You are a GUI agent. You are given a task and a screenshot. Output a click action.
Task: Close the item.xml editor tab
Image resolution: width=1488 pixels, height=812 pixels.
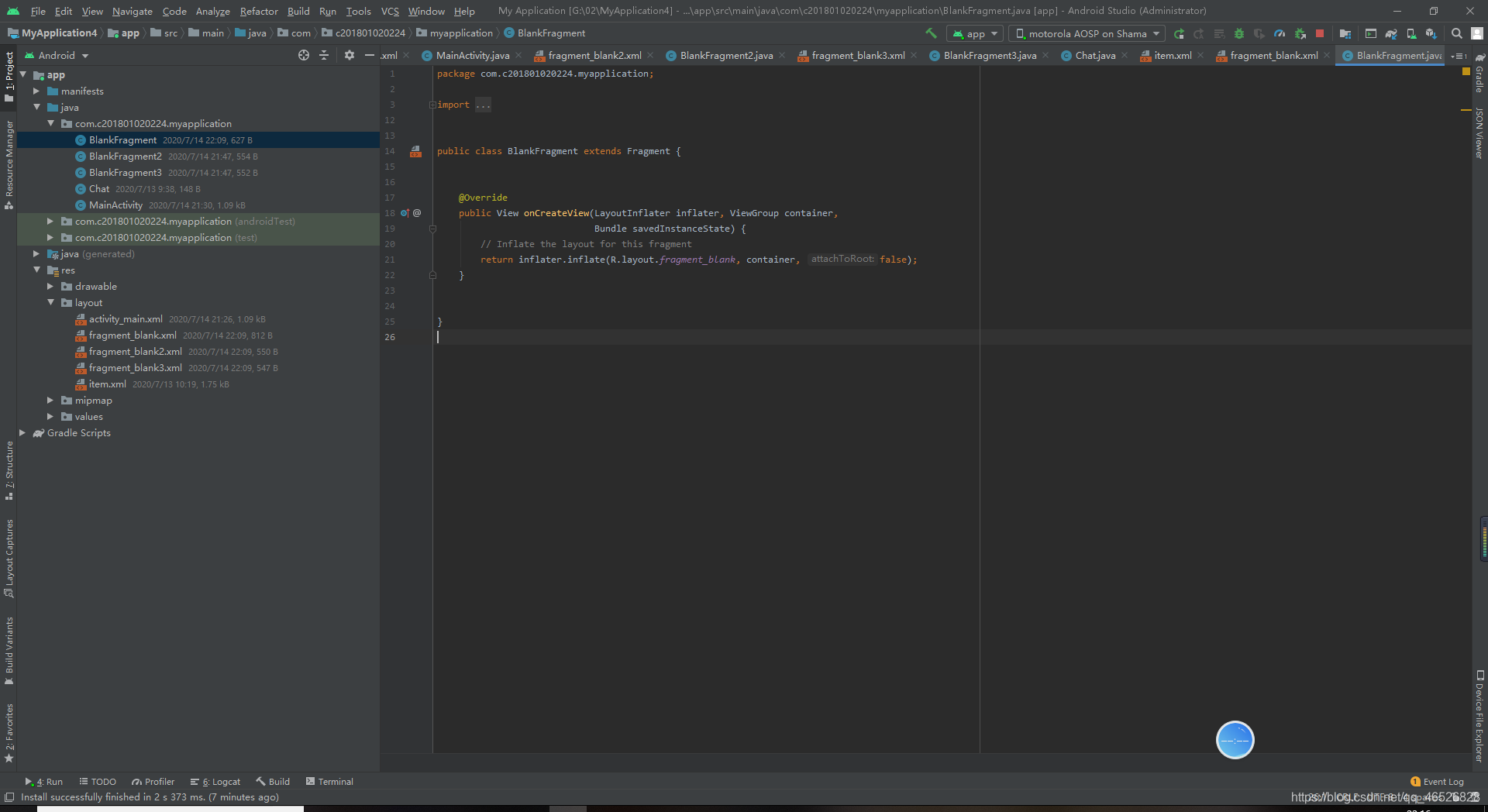pyautogui.click(x=1200, y=56)
